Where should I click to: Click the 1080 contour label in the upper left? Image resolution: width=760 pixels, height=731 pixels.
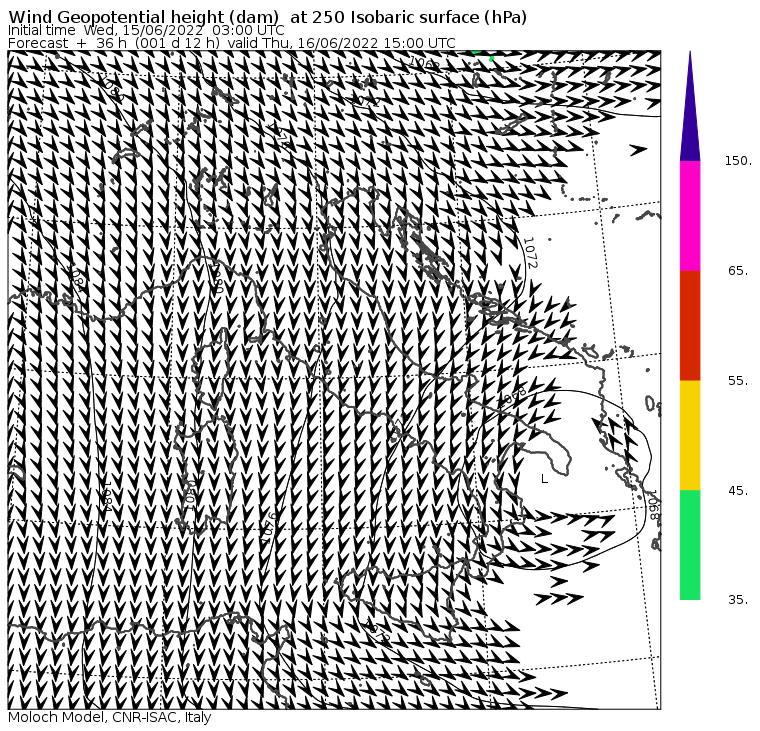click(x=111, y=87)
